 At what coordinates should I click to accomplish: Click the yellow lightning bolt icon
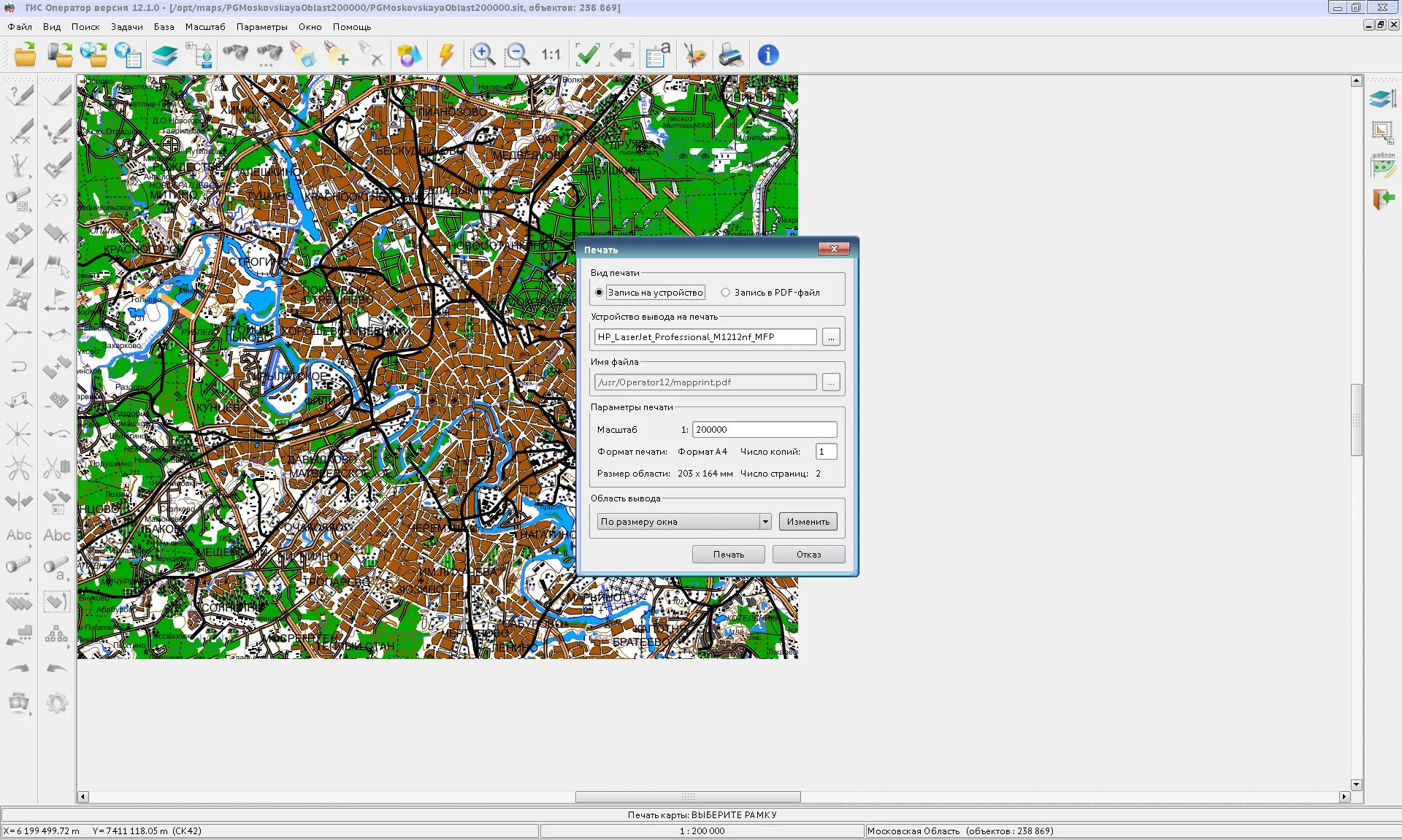click(446, 55)
